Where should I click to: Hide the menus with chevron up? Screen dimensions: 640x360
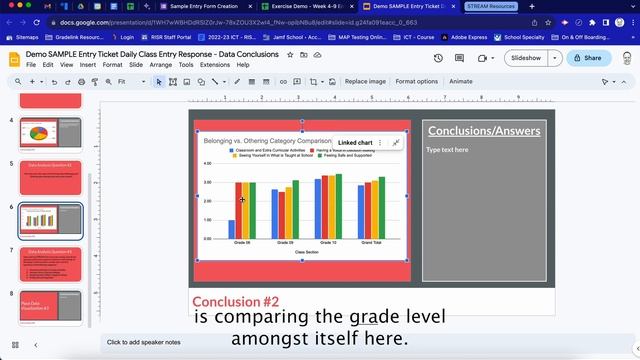(624, 82)
